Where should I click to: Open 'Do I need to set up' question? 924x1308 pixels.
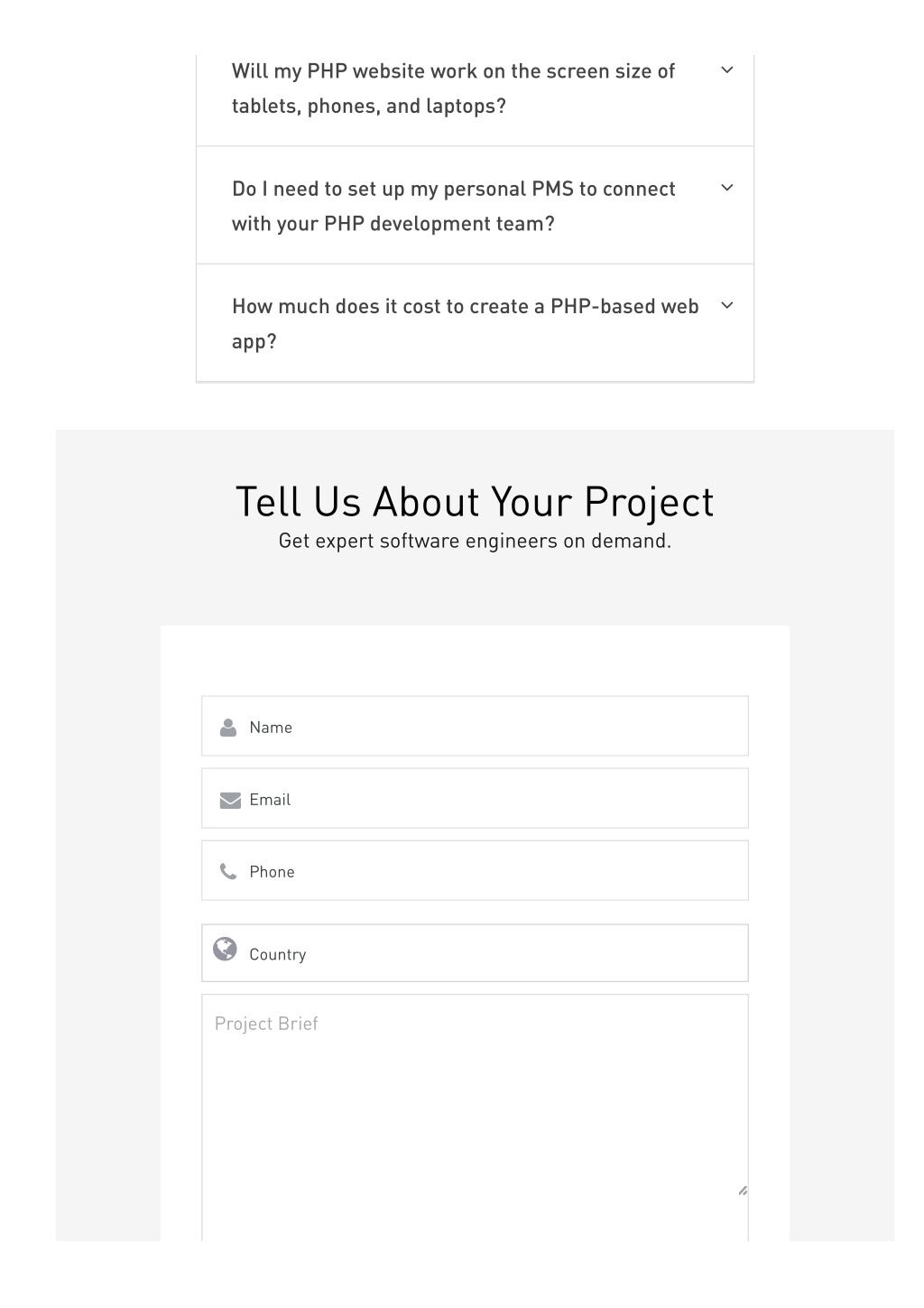[x=453, y=206]
